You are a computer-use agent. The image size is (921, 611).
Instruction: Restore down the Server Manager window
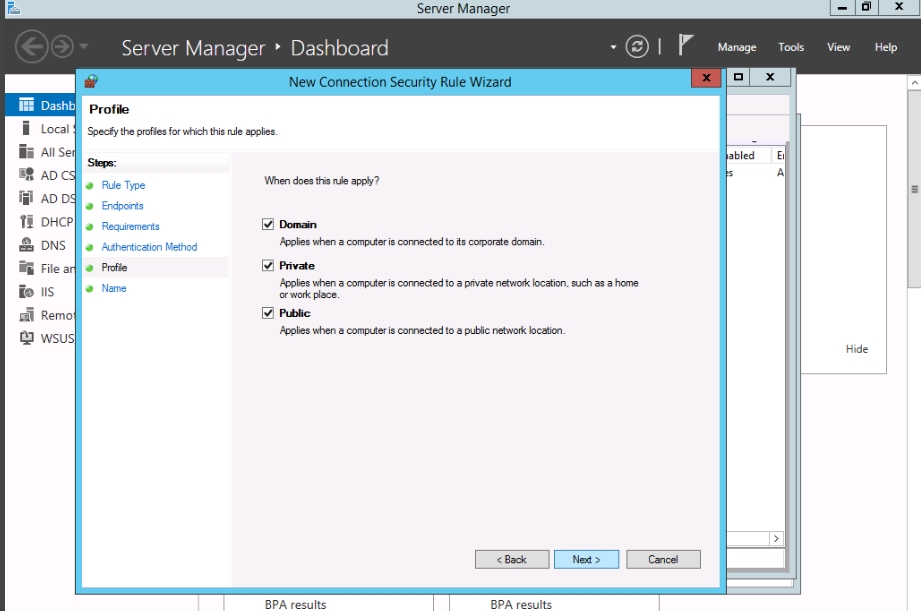866,7
